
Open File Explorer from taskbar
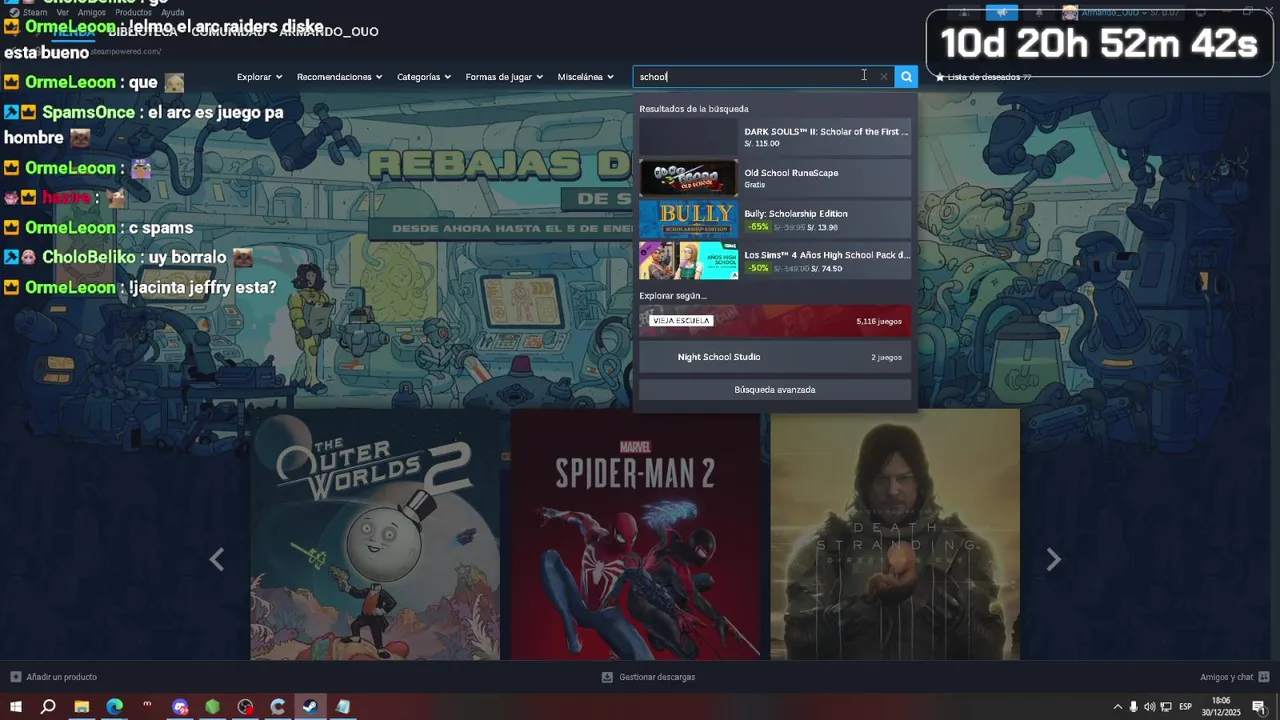[82, 707]
